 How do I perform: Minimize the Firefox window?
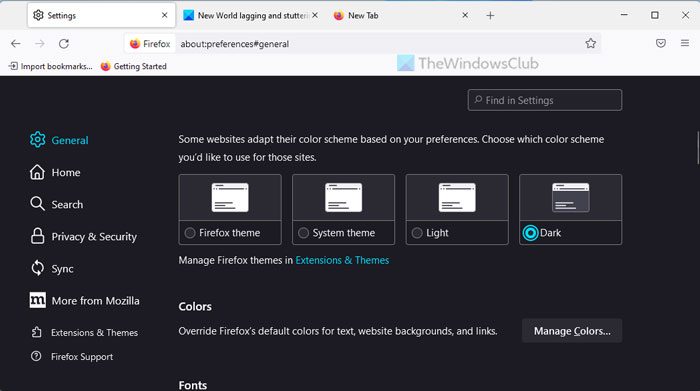point(624,15)
